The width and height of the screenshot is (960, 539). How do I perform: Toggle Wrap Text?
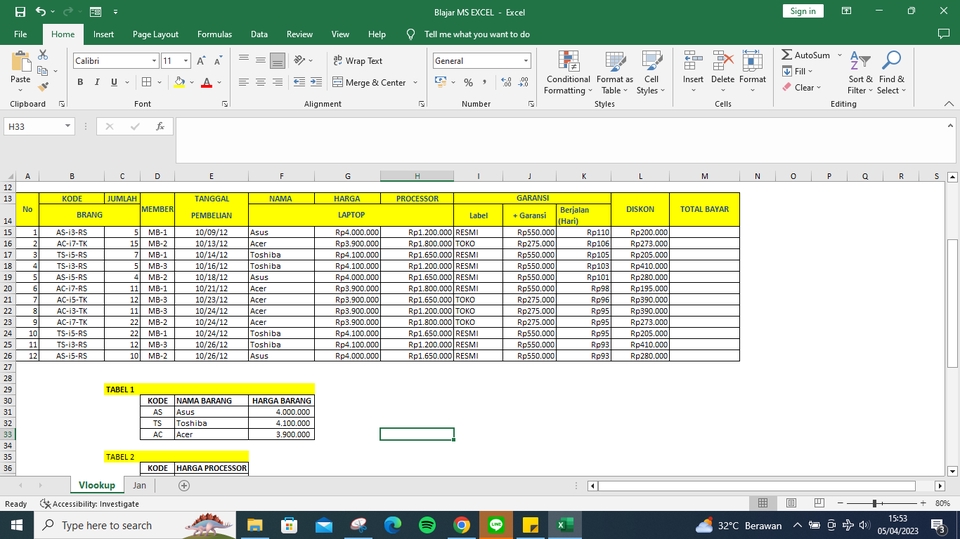point(358,61)
